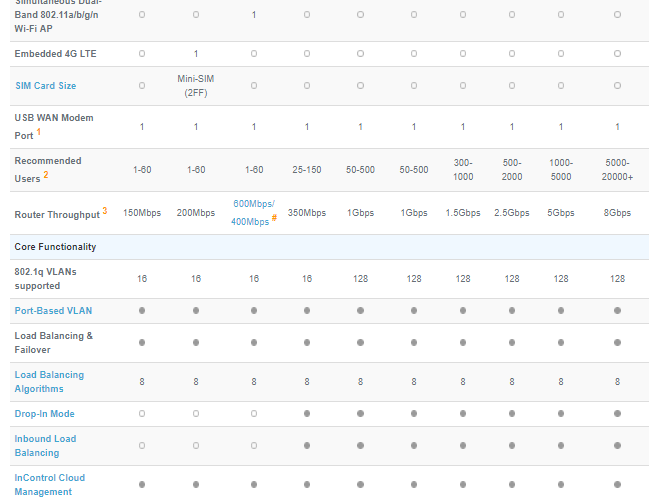
Task: Open the Inbound Load Balancing link
Action: (x=45, y=445)
